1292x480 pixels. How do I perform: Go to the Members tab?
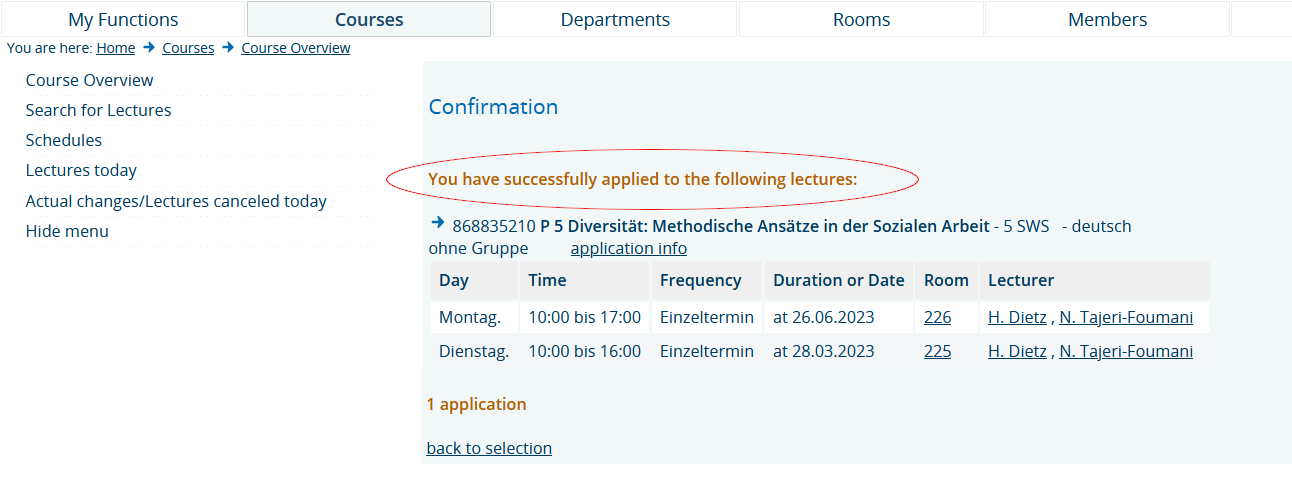tap(1107, 19)
